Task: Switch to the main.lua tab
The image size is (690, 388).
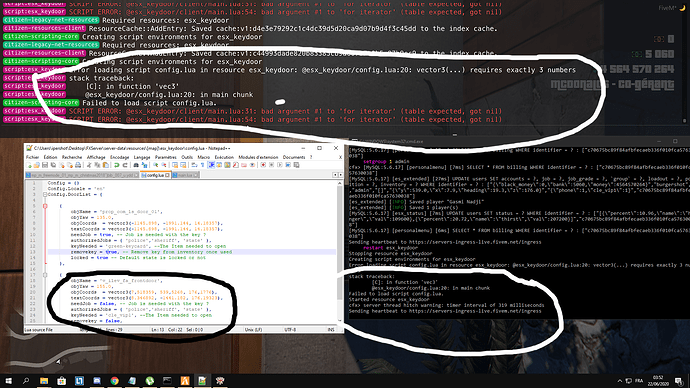Action: [185, 175]
